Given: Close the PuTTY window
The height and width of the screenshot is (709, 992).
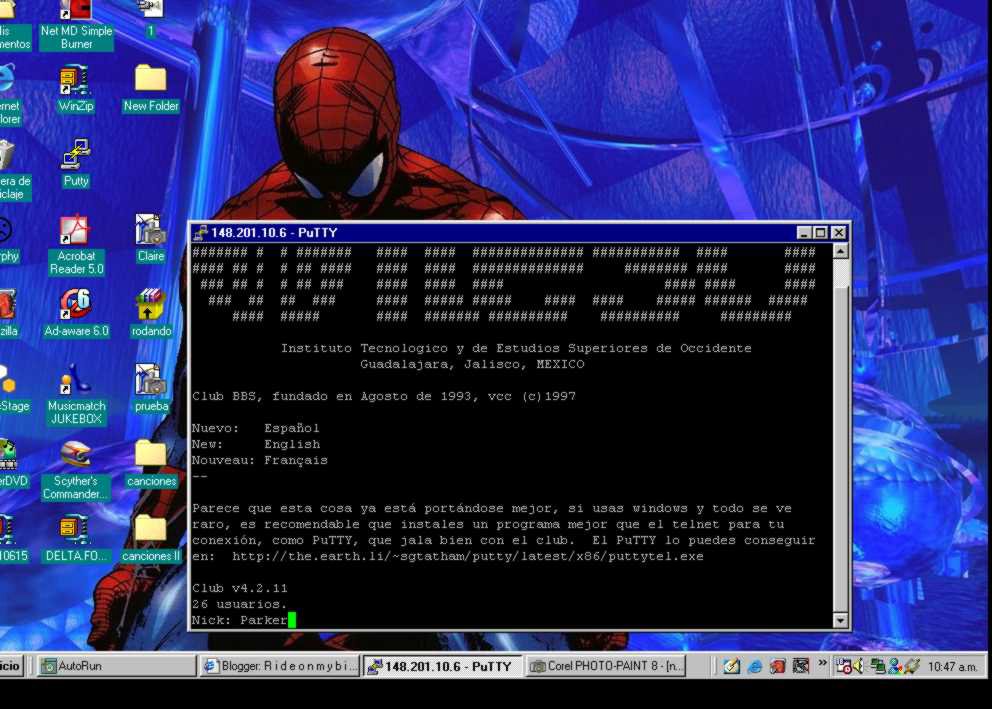Looking at the screenshot, I should 838,233.
